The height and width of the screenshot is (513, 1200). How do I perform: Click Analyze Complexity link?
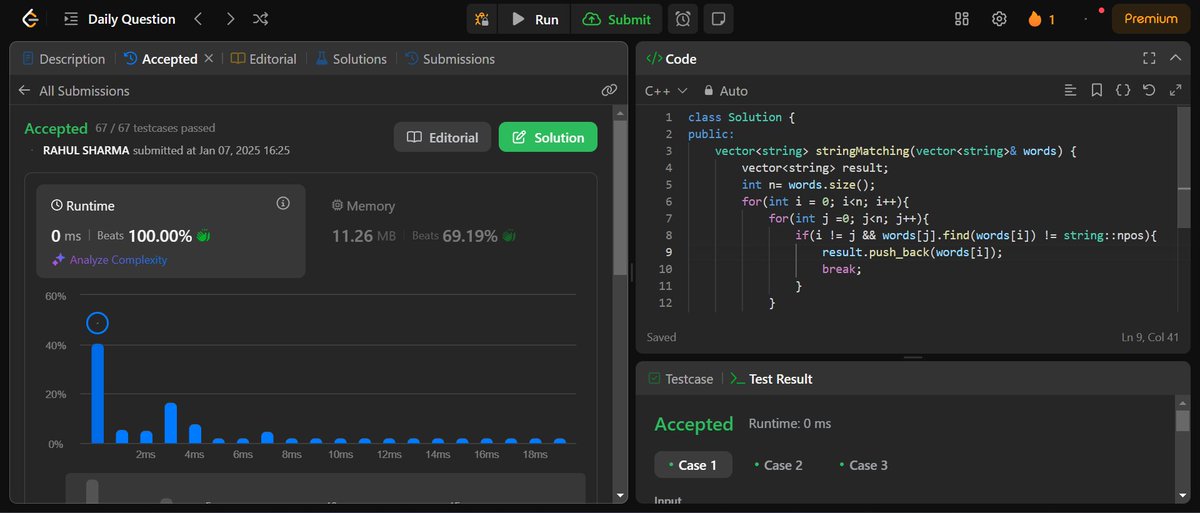point(110,260)
